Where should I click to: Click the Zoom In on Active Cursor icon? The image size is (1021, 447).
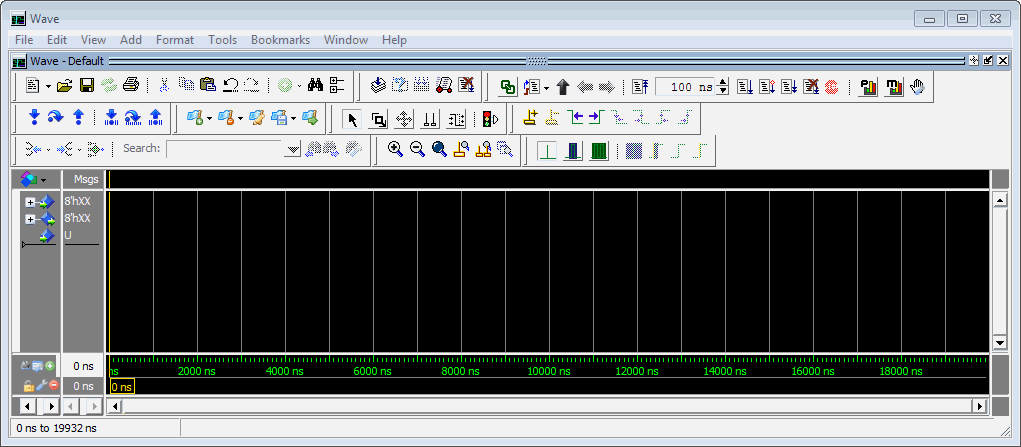click(x=462, y=149)
